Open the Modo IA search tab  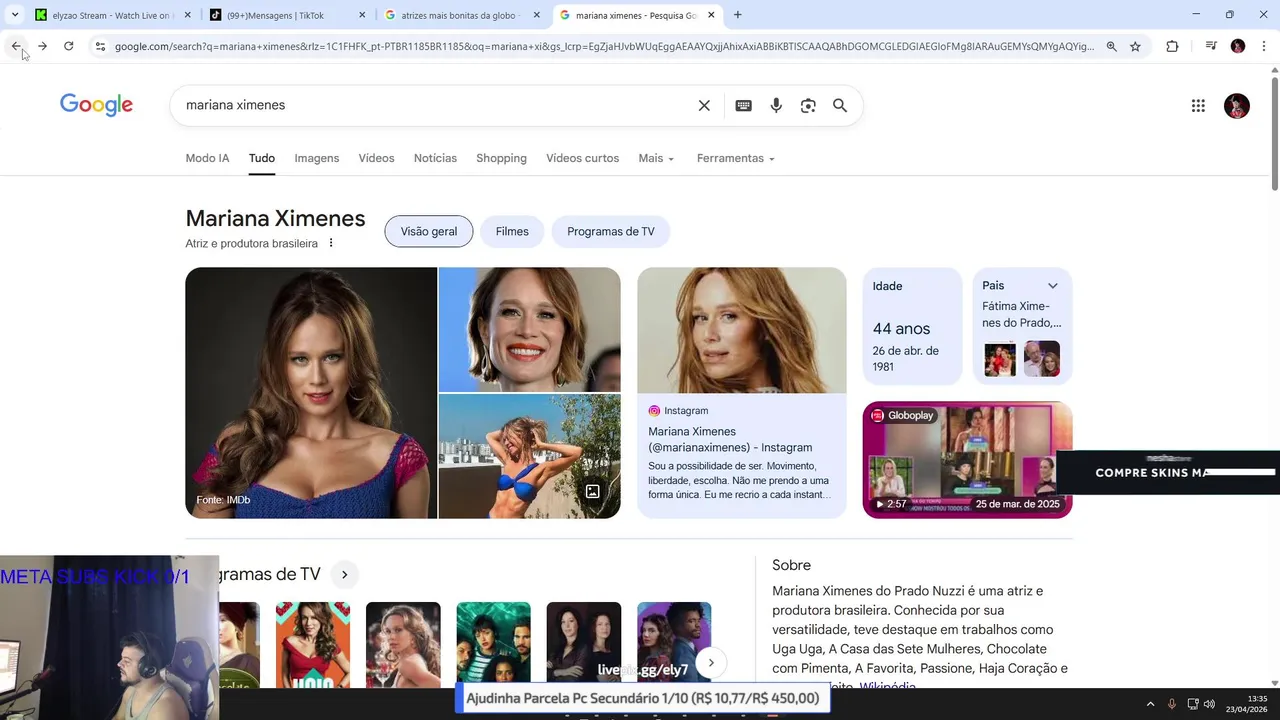click(207, 158)
